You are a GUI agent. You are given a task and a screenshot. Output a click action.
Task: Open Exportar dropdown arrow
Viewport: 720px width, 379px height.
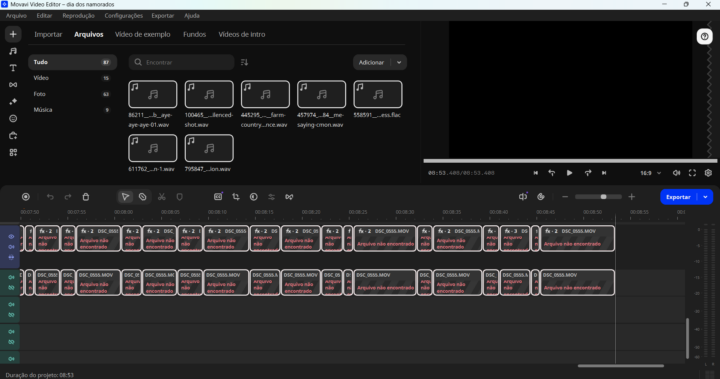[705, 197]
